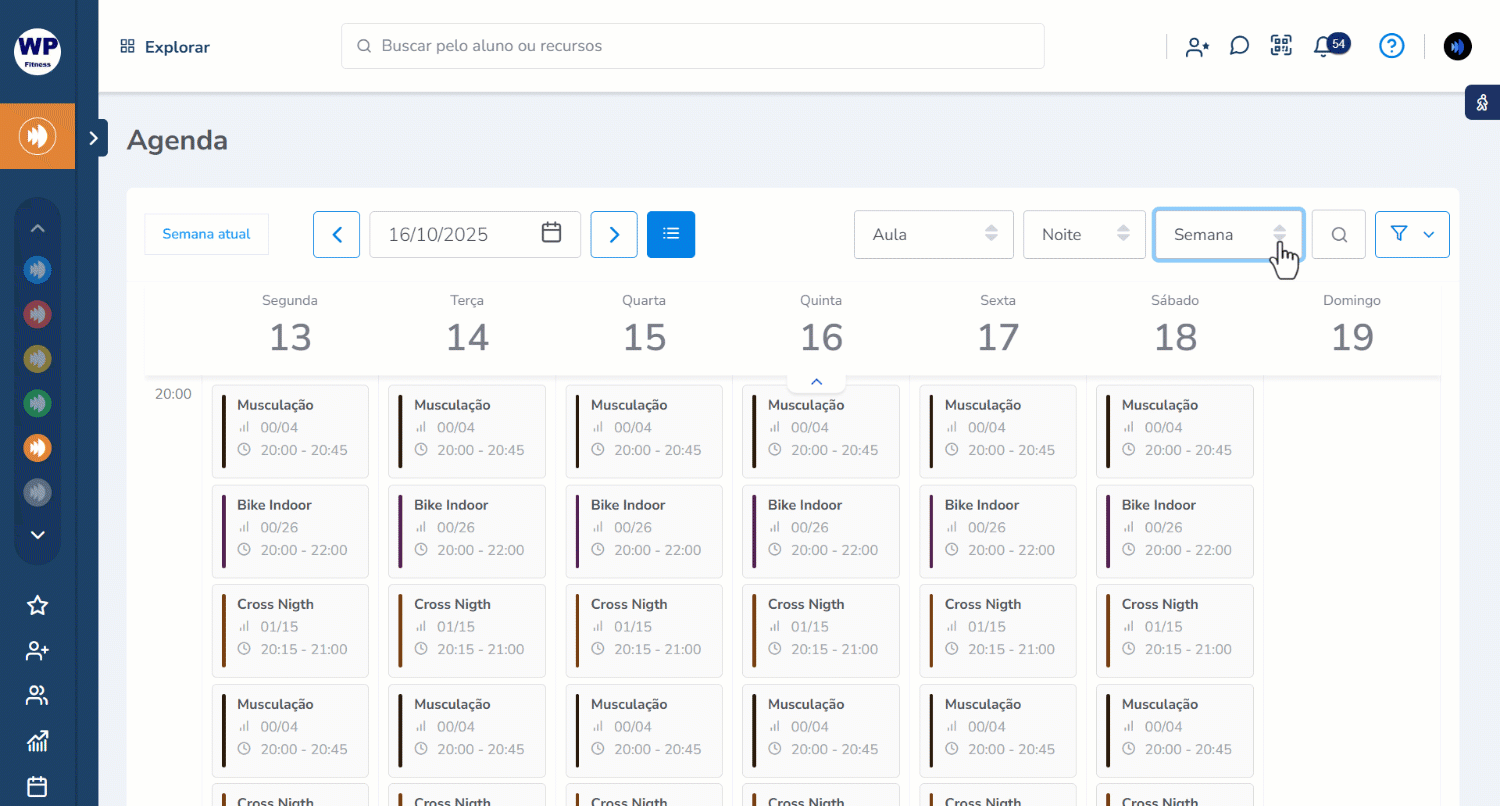Go to next week arrow
Screen dimensions: 1500x806
coord(614,234)
